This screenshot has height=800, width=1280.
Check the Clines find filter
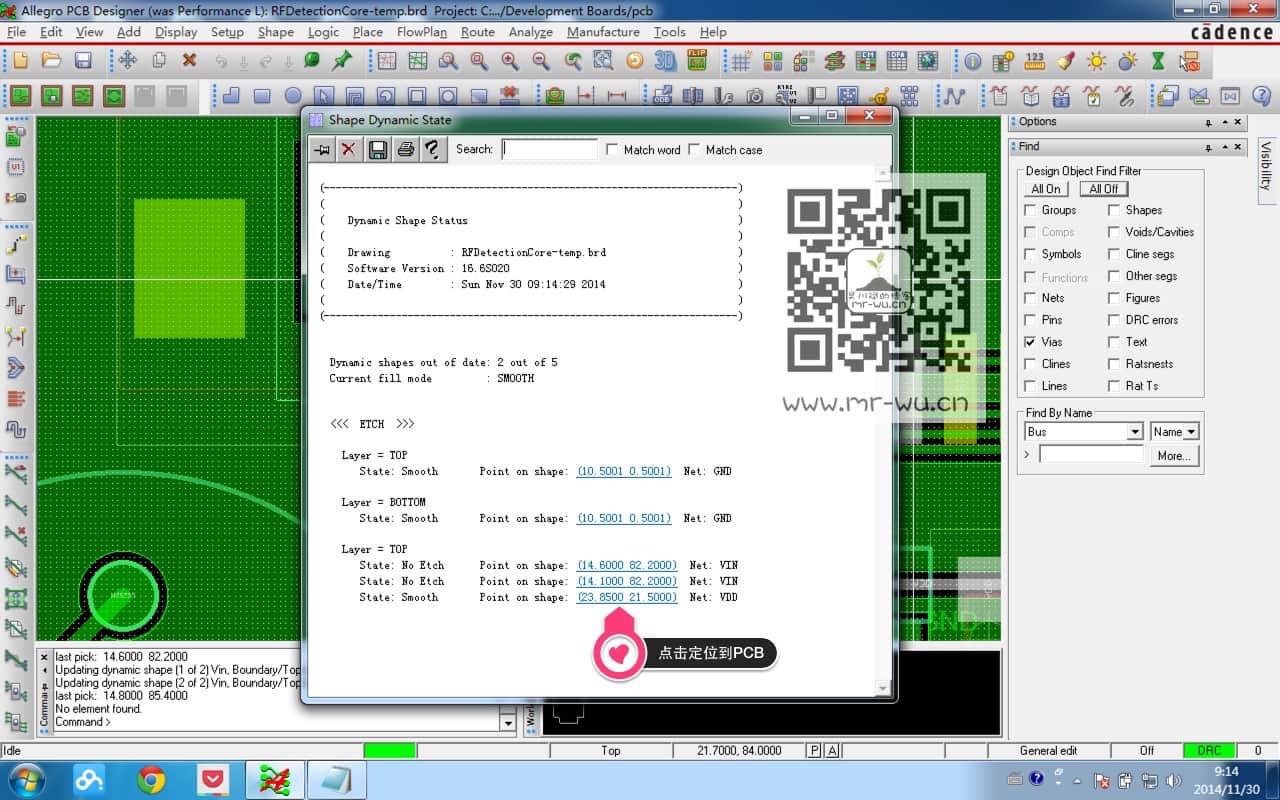pos(1031,364)
